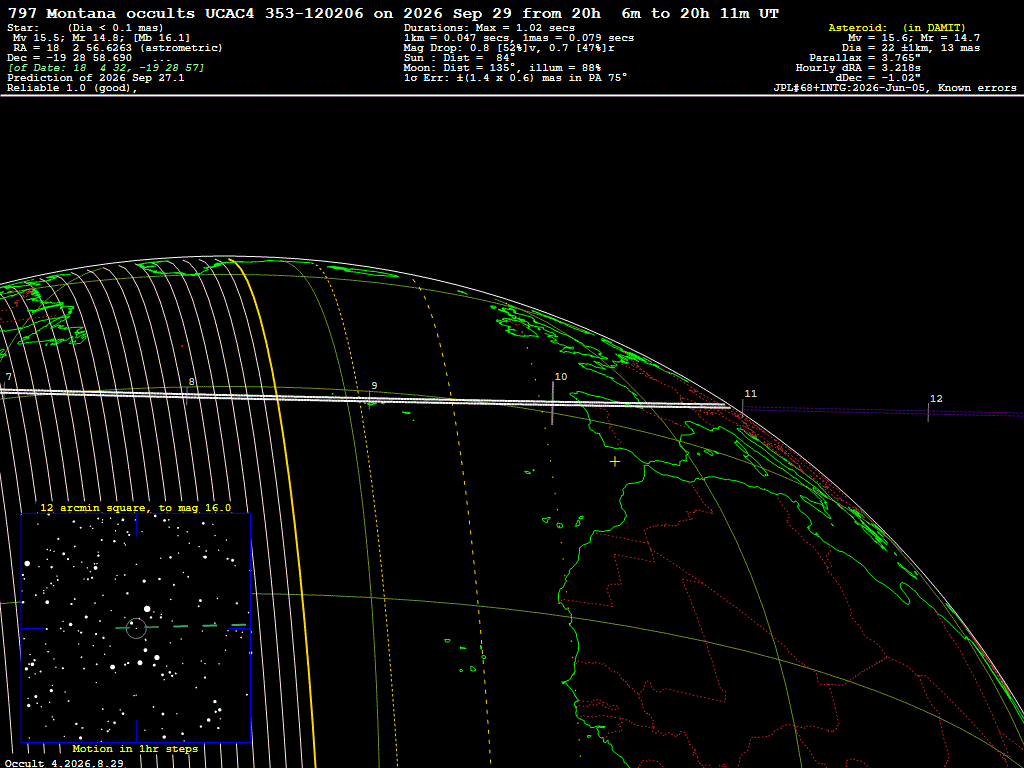
Task: Click the 'Reliable 1.0 (good)' status text
Action: coord(72,88)
